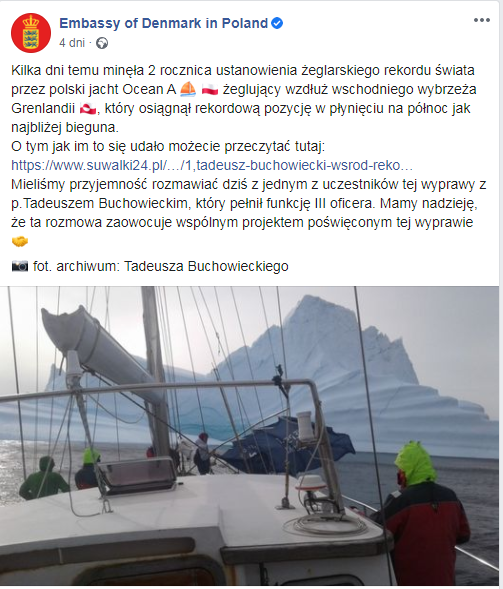
Task: Click the word "Grenlandii" in the post
Action: 43,109
